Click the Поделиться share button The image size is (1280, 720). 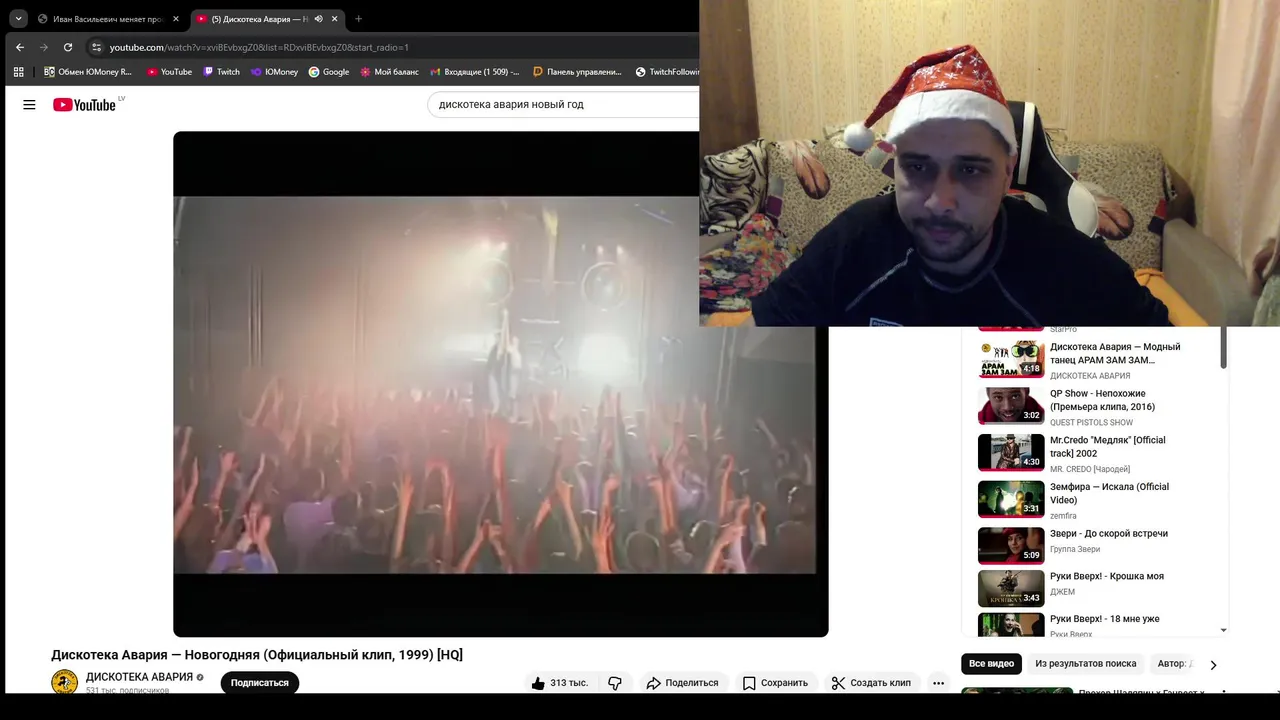(x=682, y=683)
